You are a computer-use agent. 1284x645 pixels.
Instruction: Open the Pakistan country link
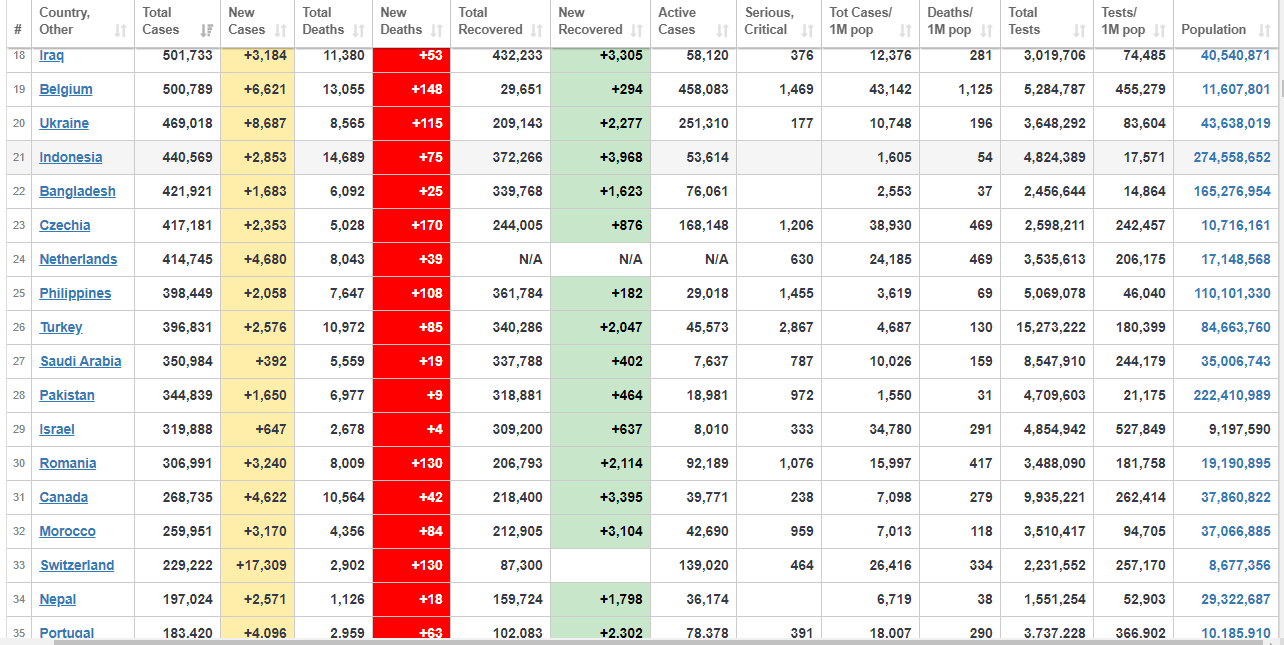pos(67,395)
